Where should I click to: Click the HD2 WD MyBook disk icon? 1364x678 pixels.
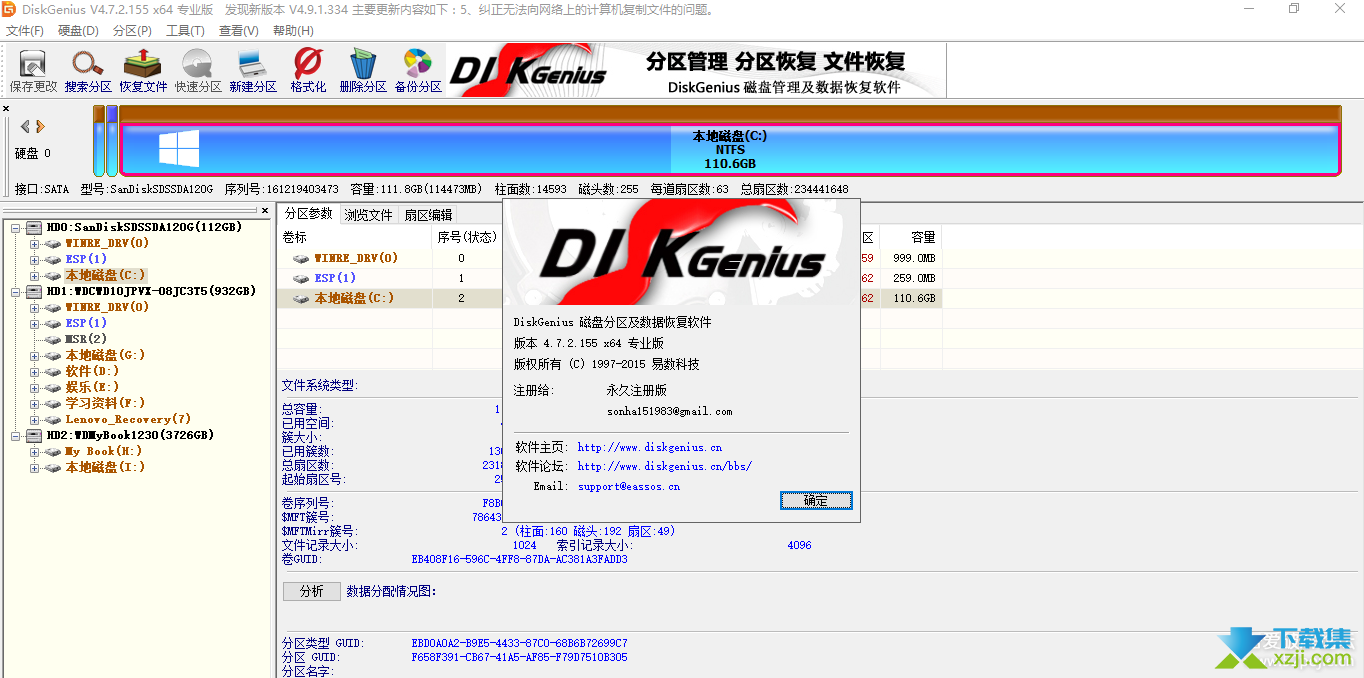(x=34, y=435)
